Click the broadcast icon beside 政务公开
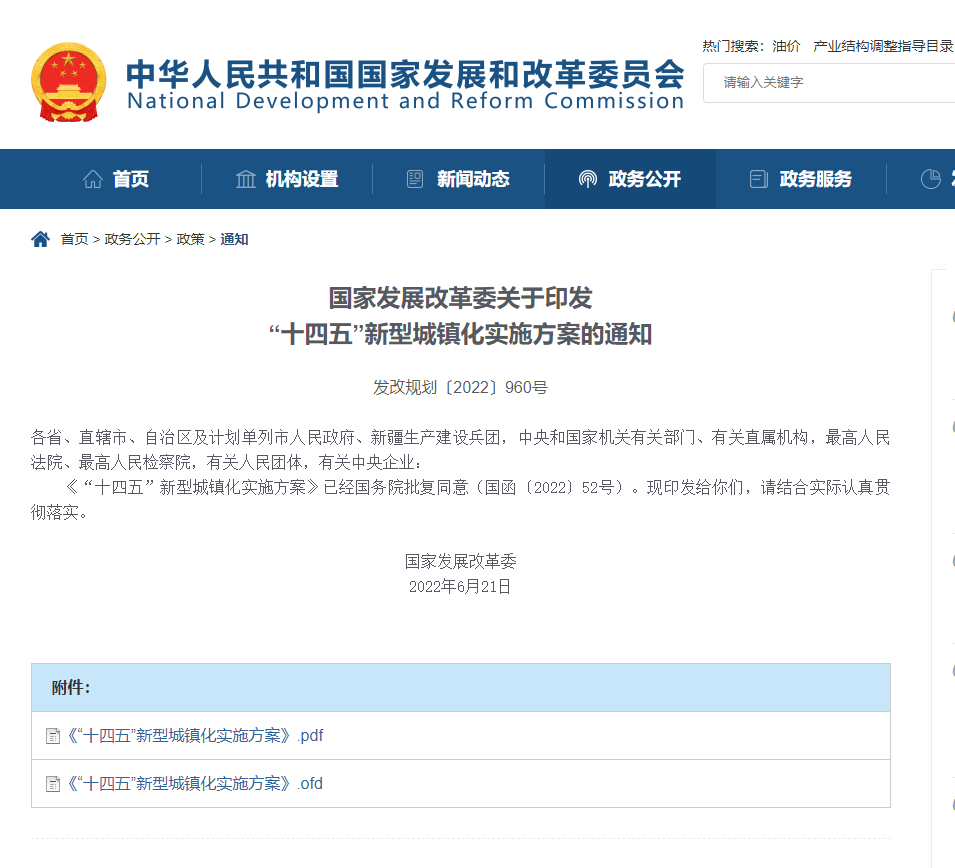Screen dimensions: 955x868 pos(588,179)
